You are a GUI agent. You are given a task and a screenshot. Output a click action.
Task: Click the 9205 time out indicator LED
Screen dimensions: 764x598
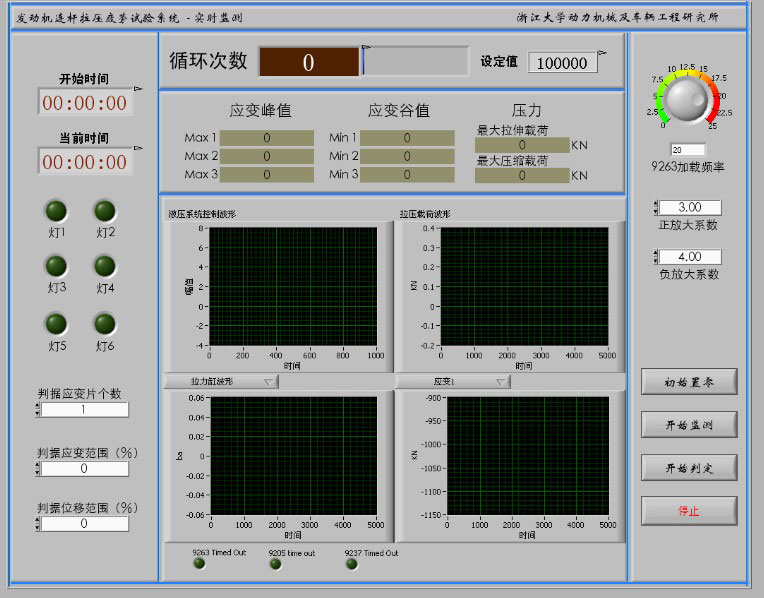(x=275, y=564)
